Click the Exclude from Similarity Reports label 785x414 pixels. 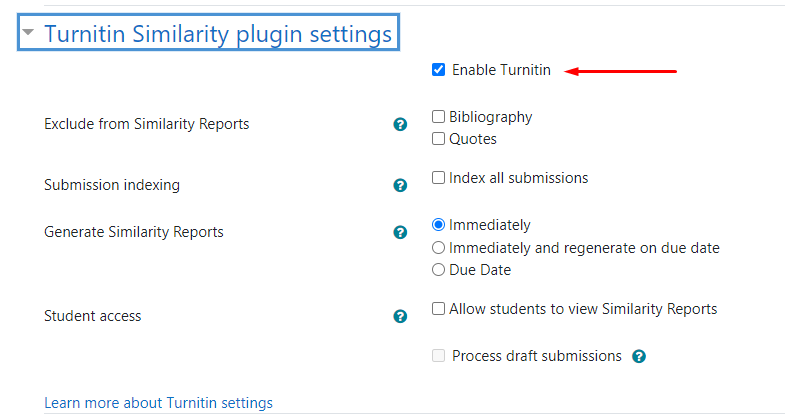(x=147, y=124)
